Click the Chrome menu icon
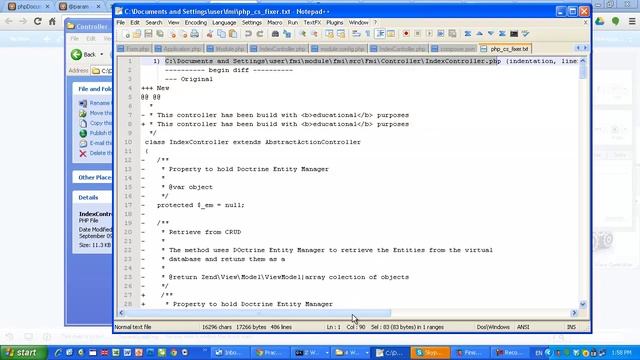Viewport: 640px width, 360px height. (x=632, y=21)
